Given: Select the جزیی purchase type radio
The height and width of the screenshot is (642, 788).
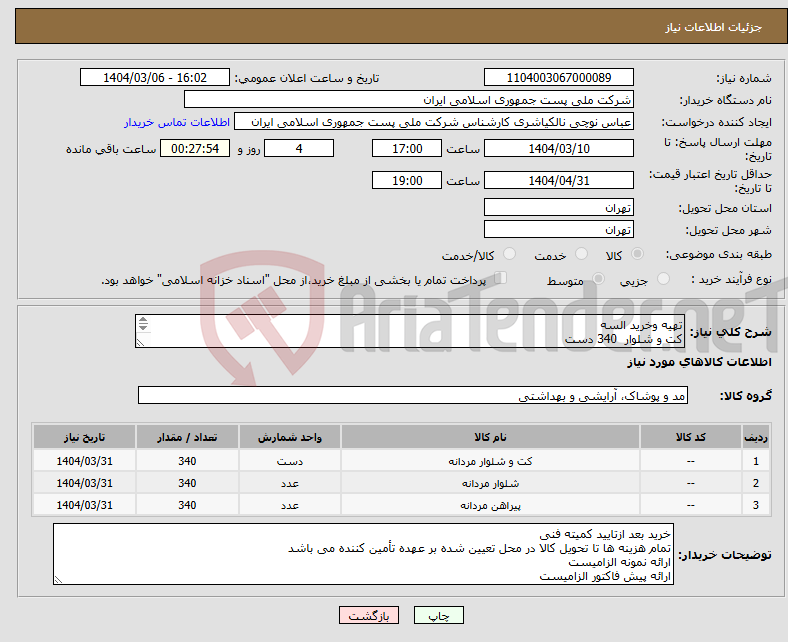Looking at the screenshot, I should (663, 279).
